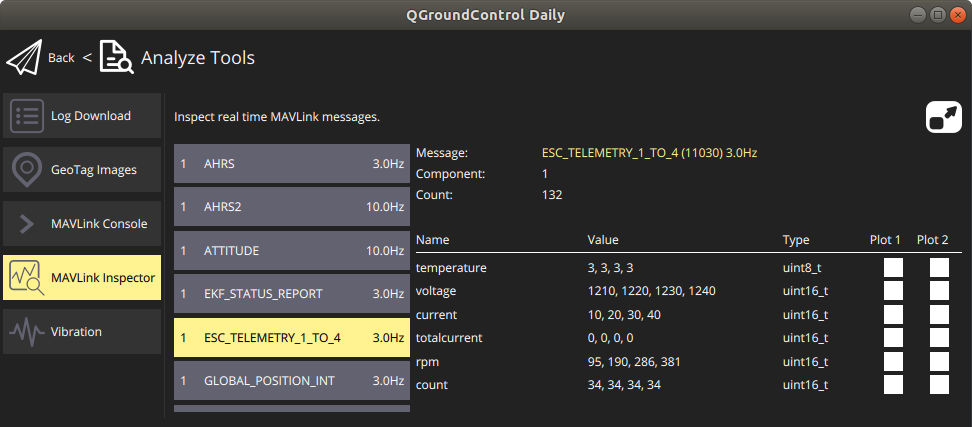
Task: Enable Plot 2 for current
Action: click(939, 314)
